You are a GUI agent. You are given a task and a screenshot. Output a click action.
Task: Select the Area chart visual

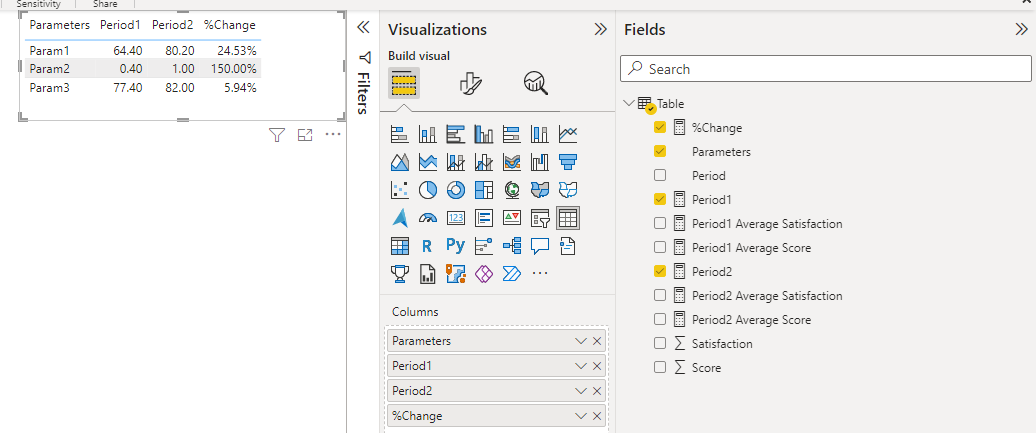400,162
